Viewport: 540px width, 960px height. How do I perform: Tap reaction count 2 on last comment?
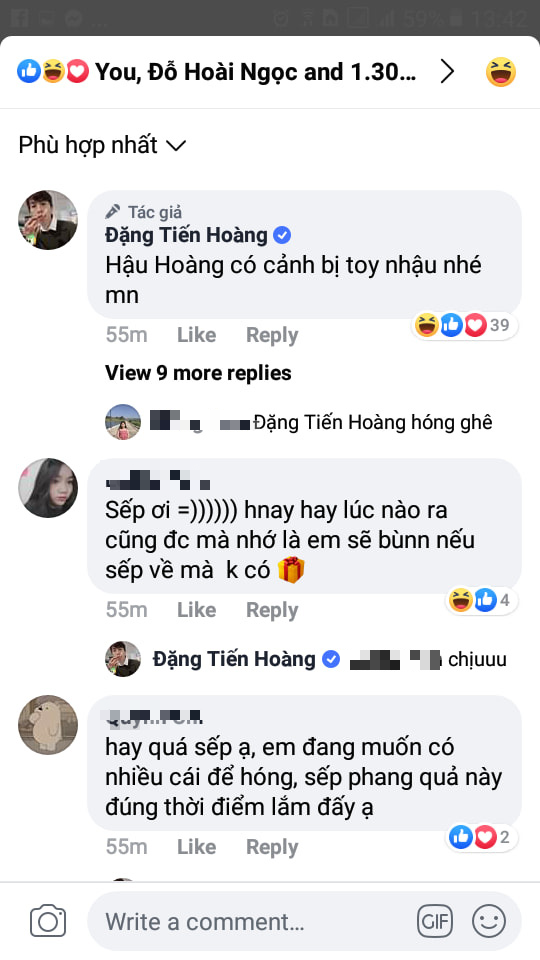(482, 837)
